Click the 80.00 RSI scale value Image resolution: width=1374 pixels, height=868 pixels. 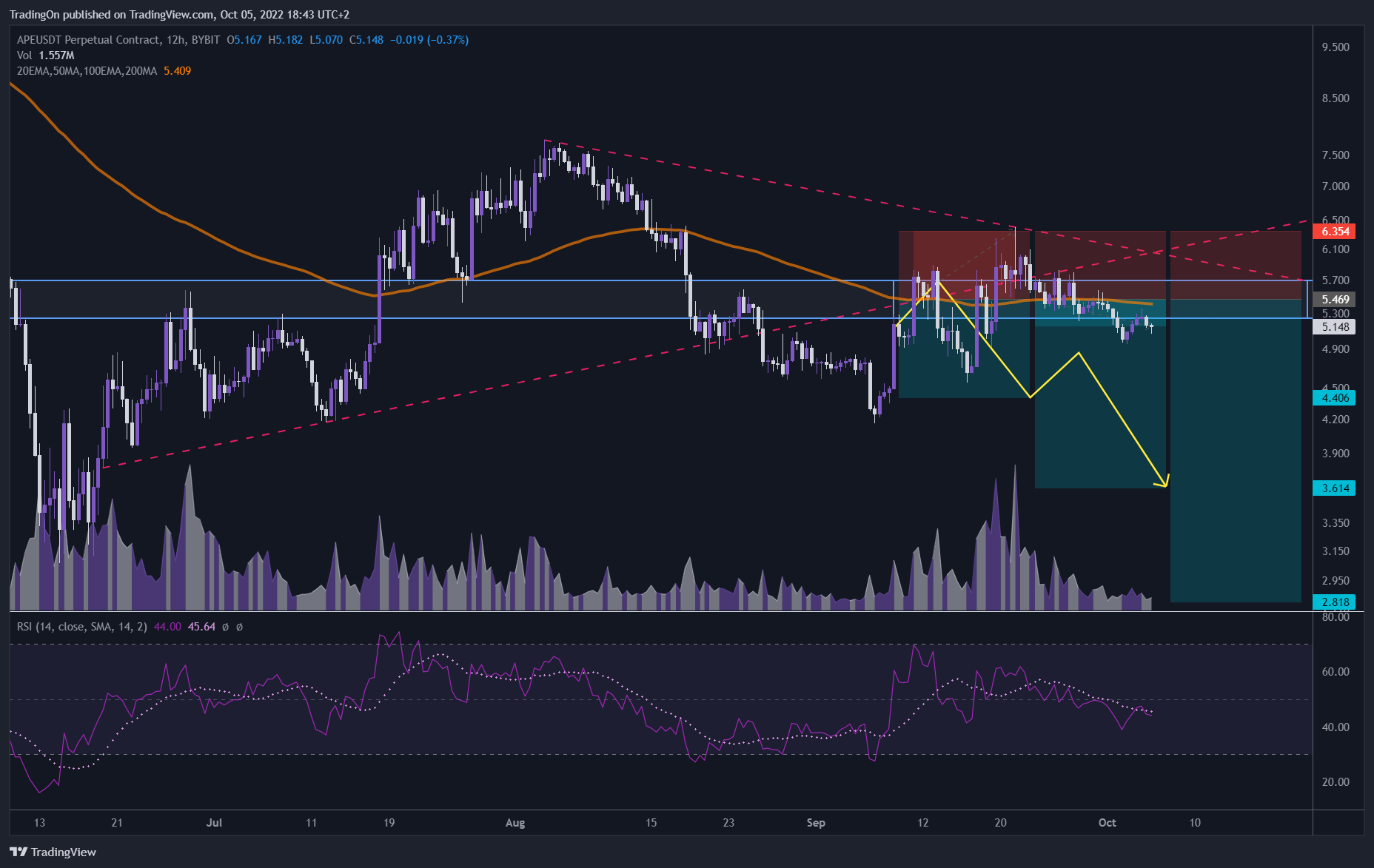[x=1336, y=617]
